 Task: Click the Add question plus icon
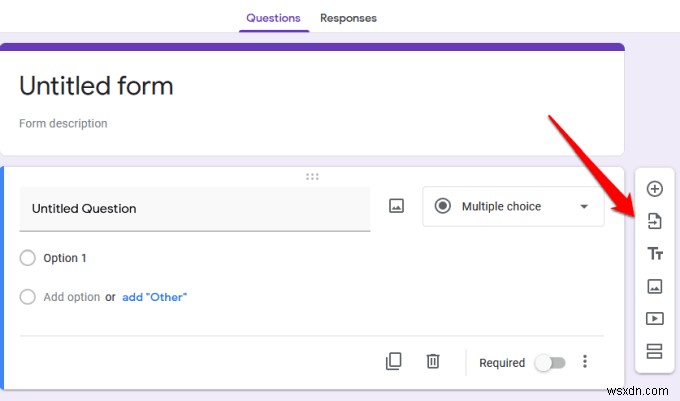pyautogui.click(x=655, y=189)
